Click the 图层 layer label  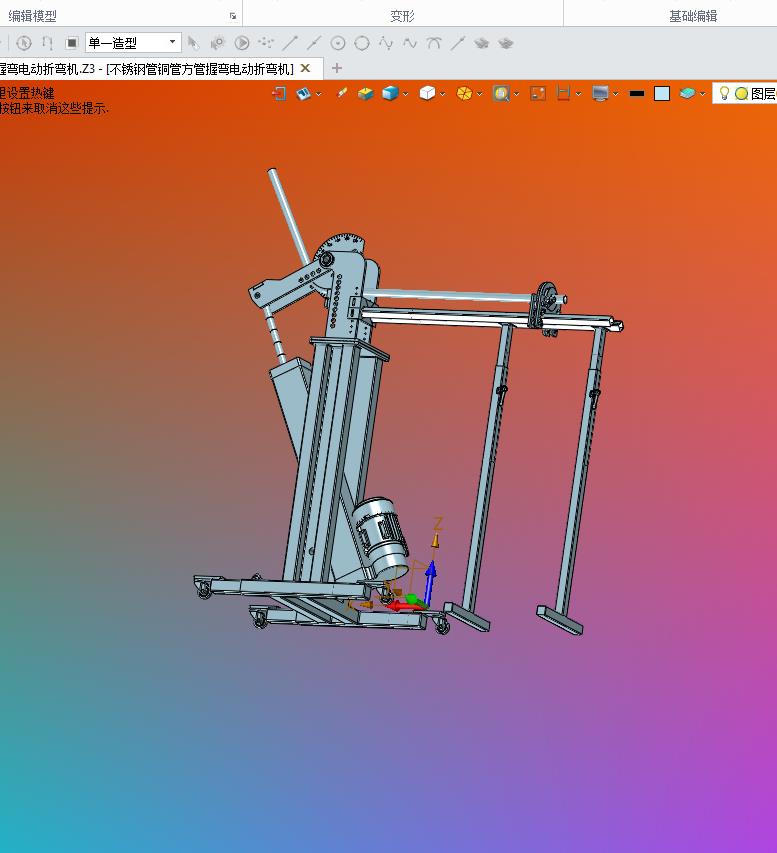tap(763, 94)
